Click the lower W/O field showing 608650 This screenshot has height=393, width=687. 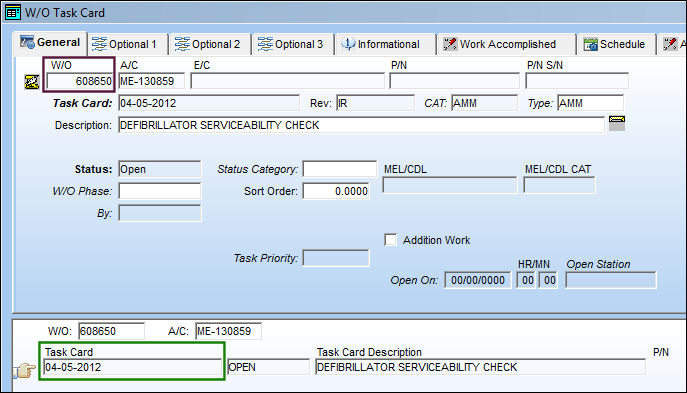[112, 331]
